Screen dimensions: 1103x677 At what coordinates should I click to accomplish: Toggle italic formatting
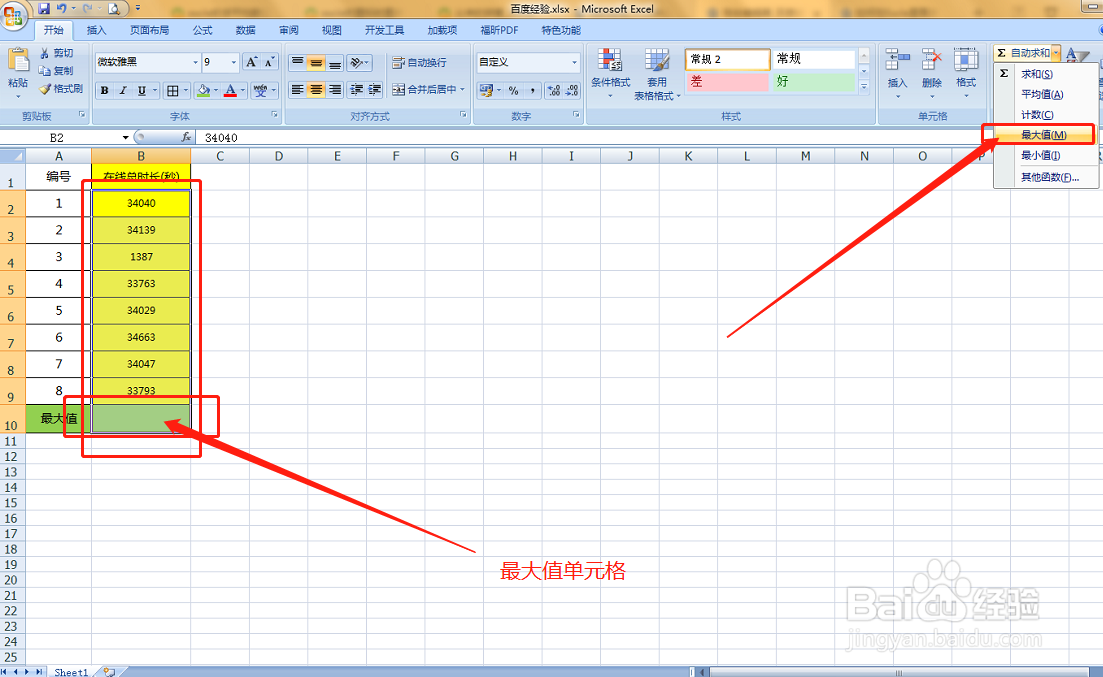click(123, 90)
